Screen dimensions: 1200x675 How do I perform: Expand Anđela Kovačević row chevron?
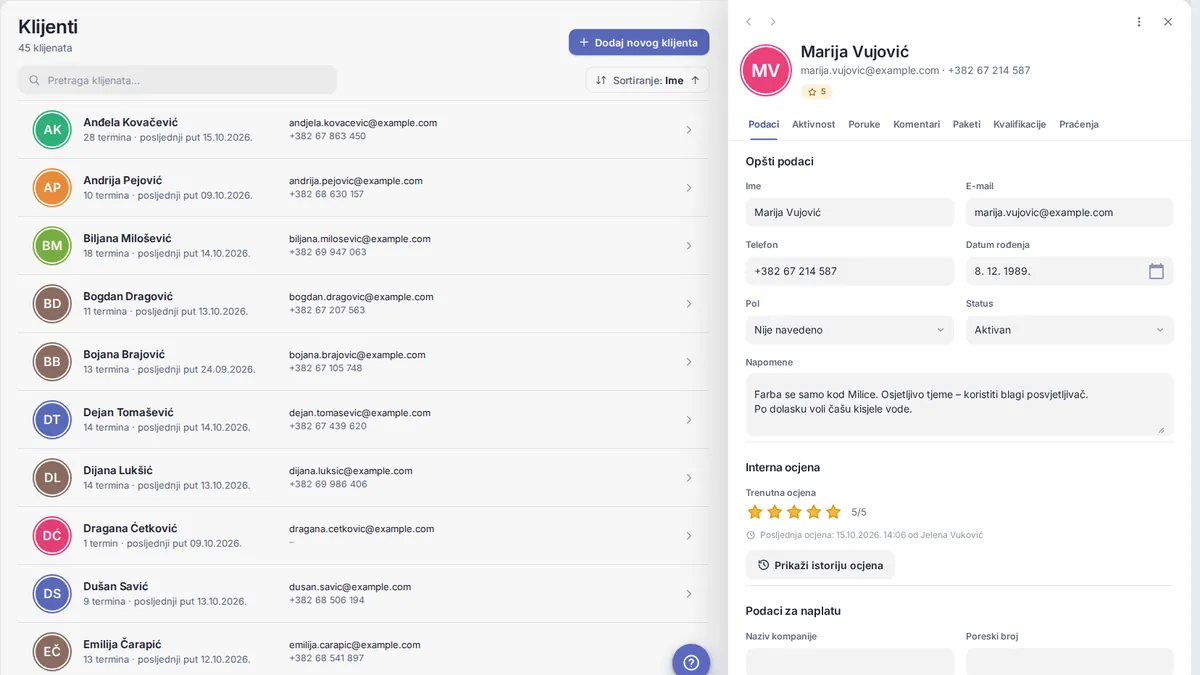coord(689,130)
